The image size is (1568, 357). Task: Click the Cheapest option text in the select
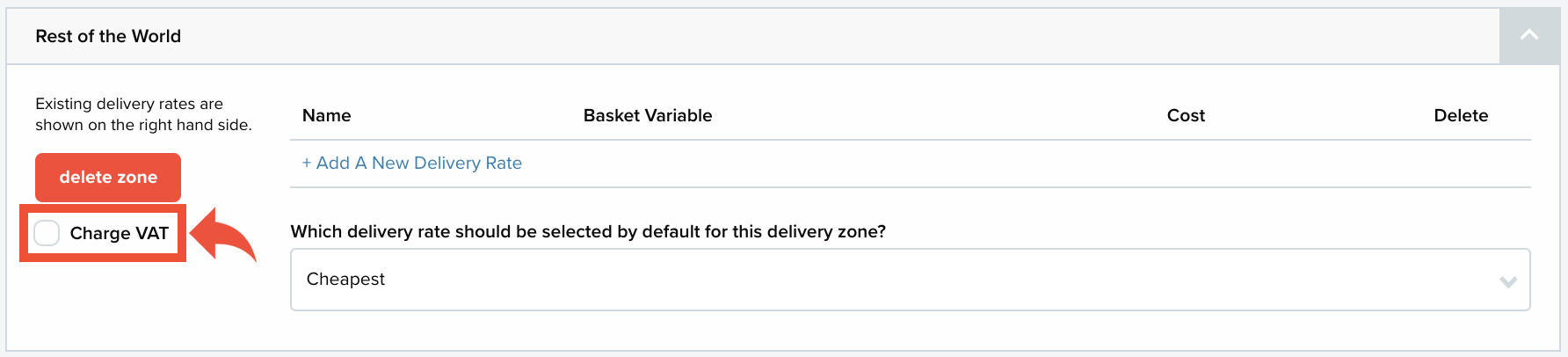tap(345, 279)
